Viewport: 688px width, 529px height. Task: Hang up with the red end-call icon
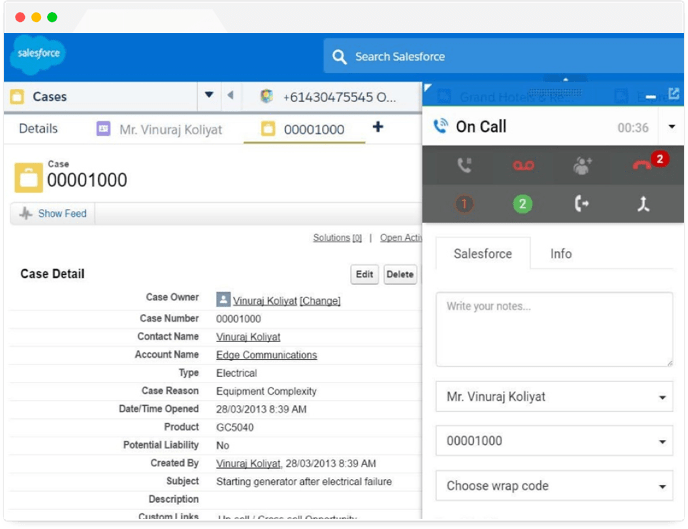pos(642,165)
